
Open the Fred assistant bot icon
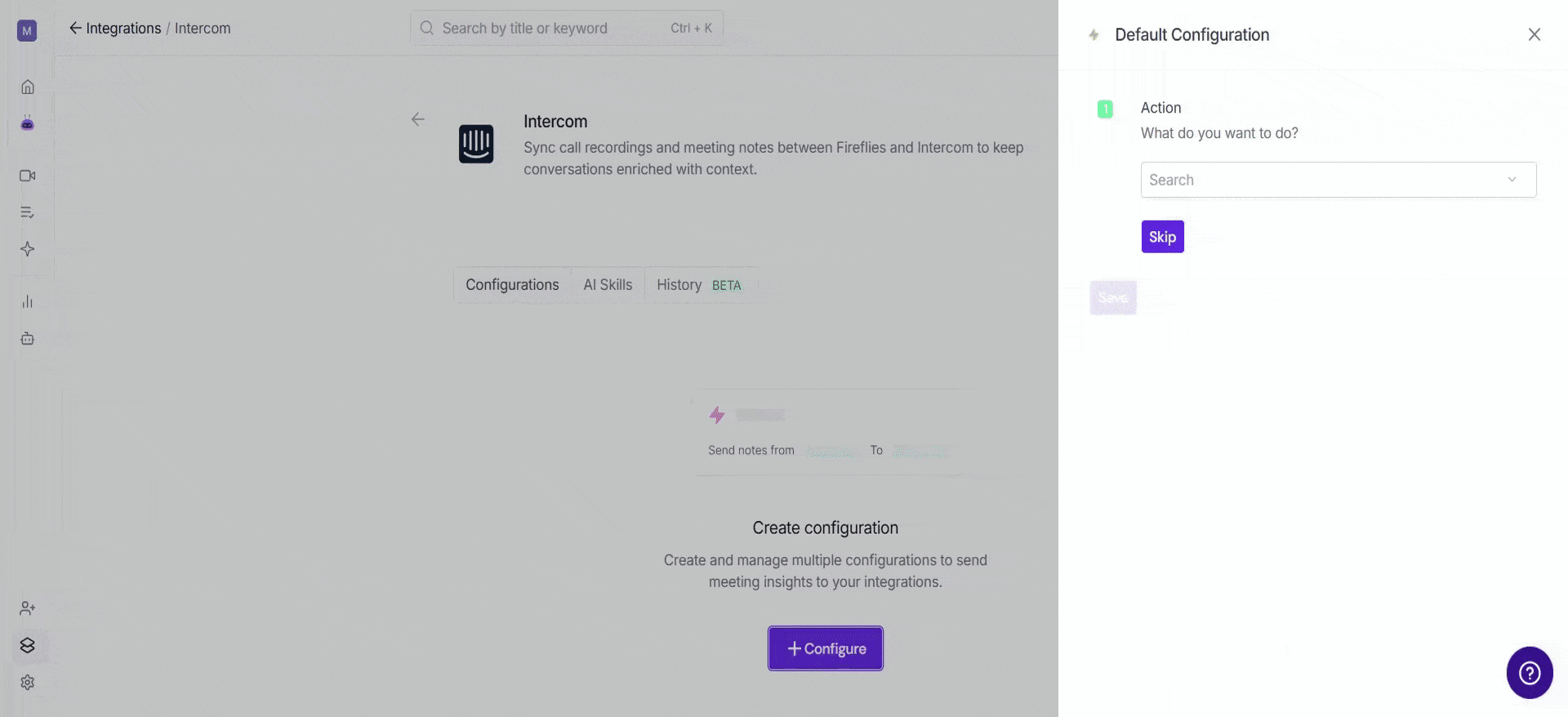coord(27,124)
